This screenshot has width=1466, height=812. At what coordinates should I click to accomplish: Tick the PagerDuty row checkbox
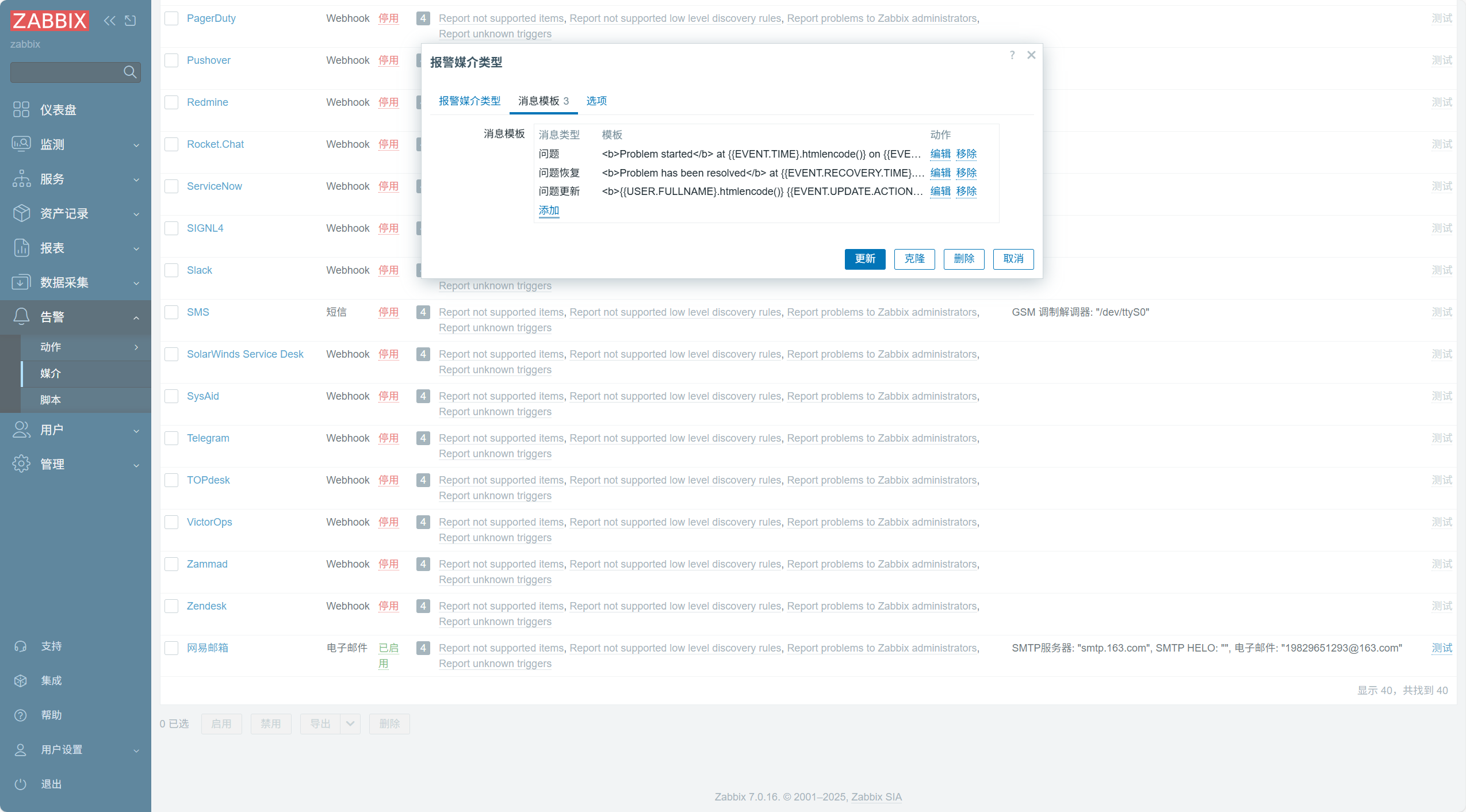point(171,18)
